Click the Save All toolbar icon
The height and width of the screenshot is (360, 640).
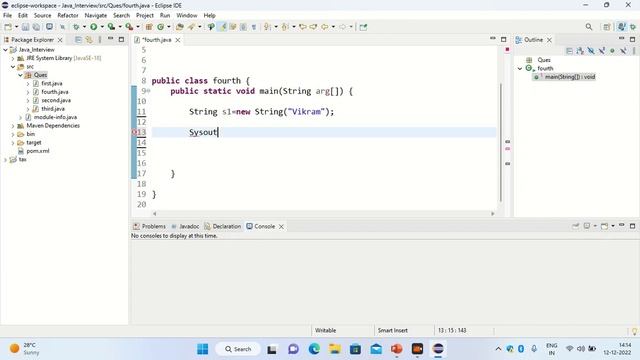coord(36,27)
